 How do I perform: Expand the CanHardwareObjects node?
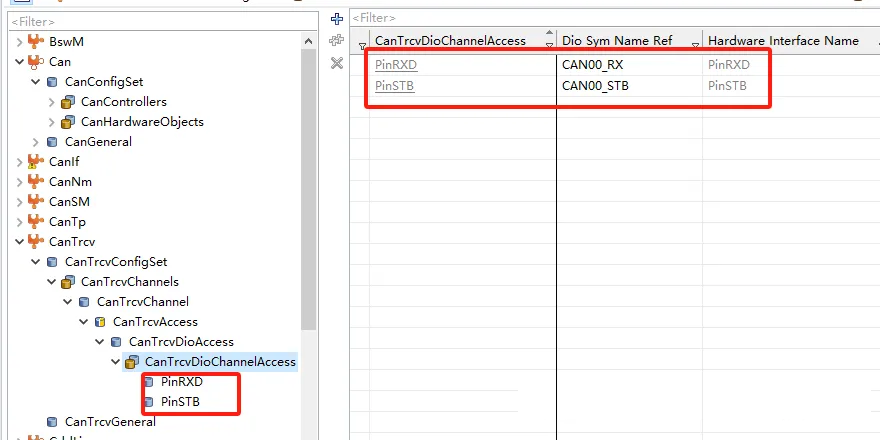tap(52, 122)
